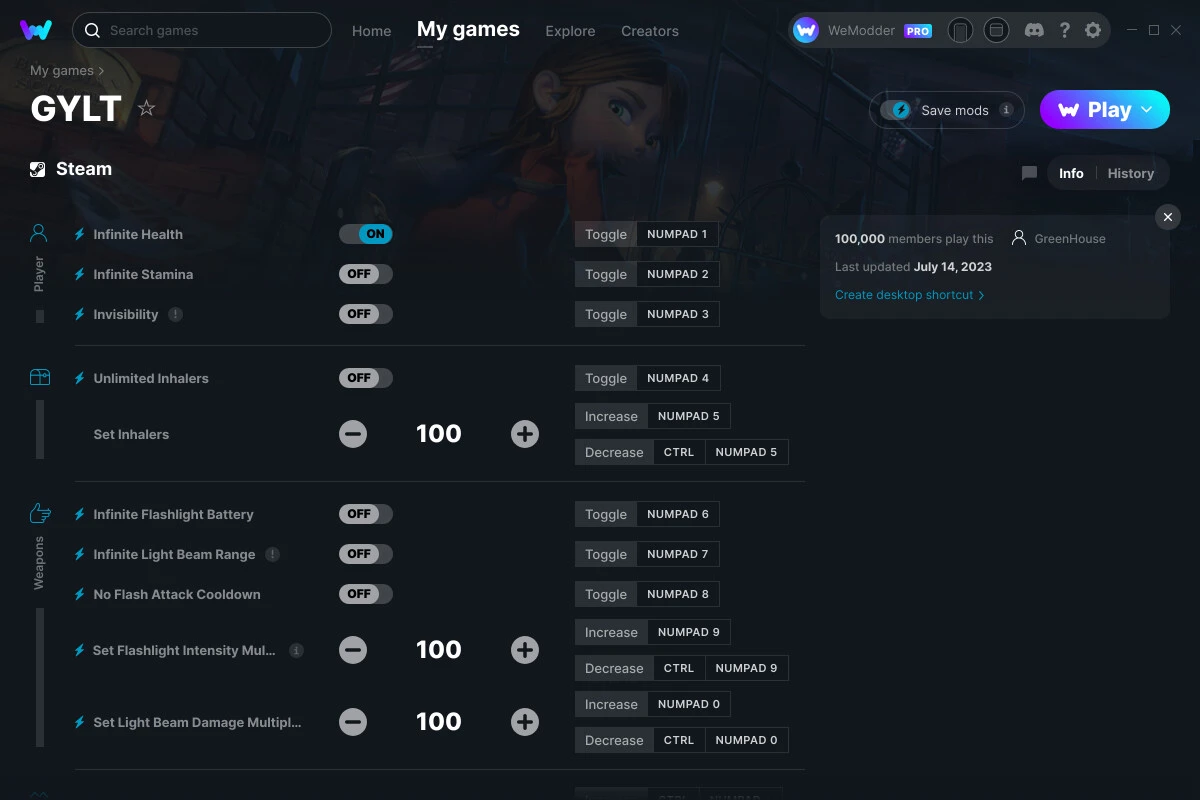
Task: Decrease Light Beam Damage with minus button
Action: (x=353, y=722)
